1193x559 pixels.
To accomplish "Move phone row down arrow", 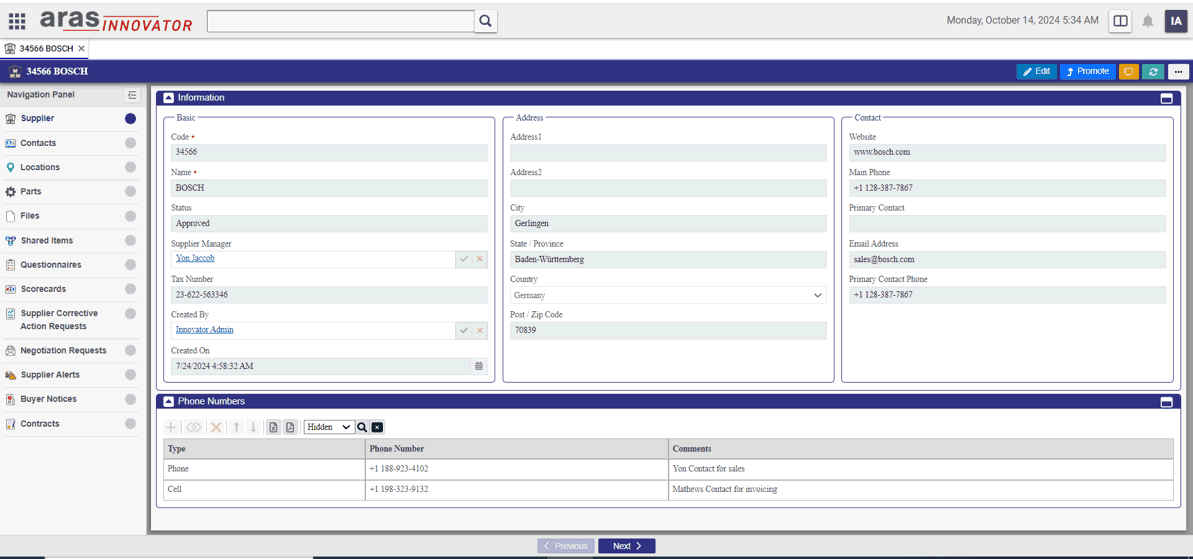I will (x=253, y=427).
